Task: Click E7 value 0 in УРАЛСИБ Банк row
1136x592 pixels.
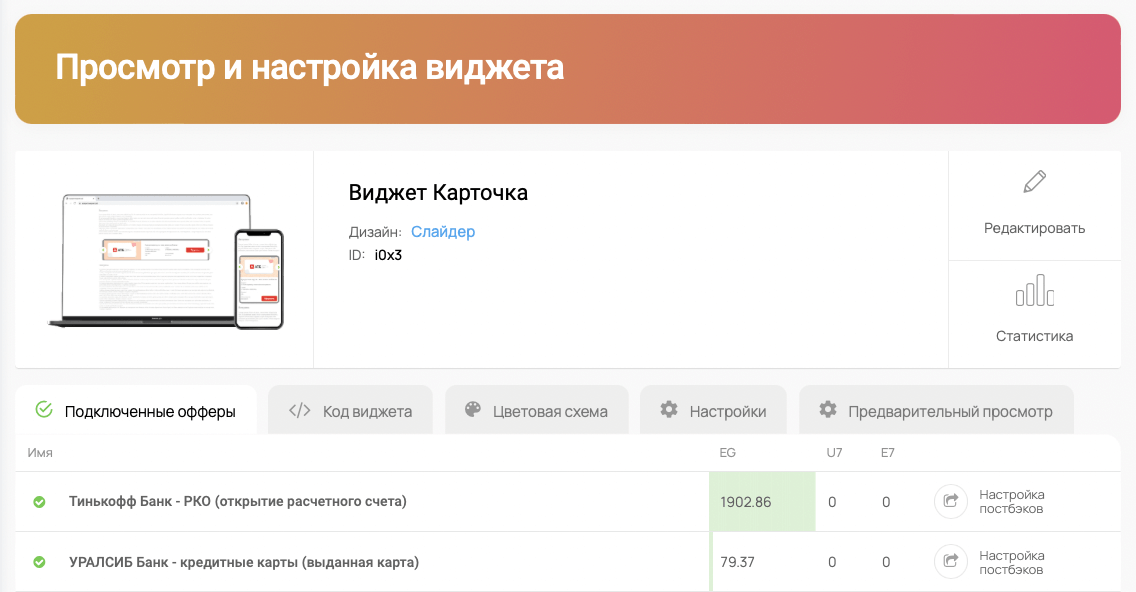Action: coord(886,562)
